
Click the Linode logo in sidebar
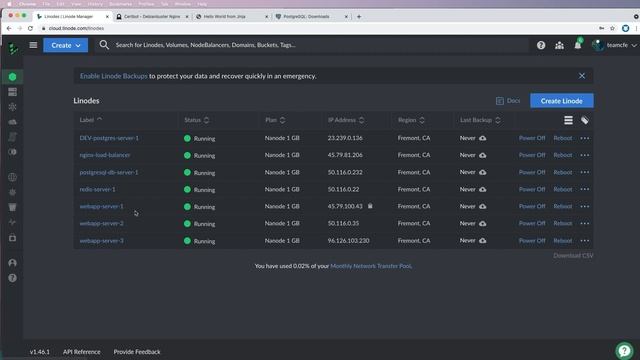click(x=13, y=49)
